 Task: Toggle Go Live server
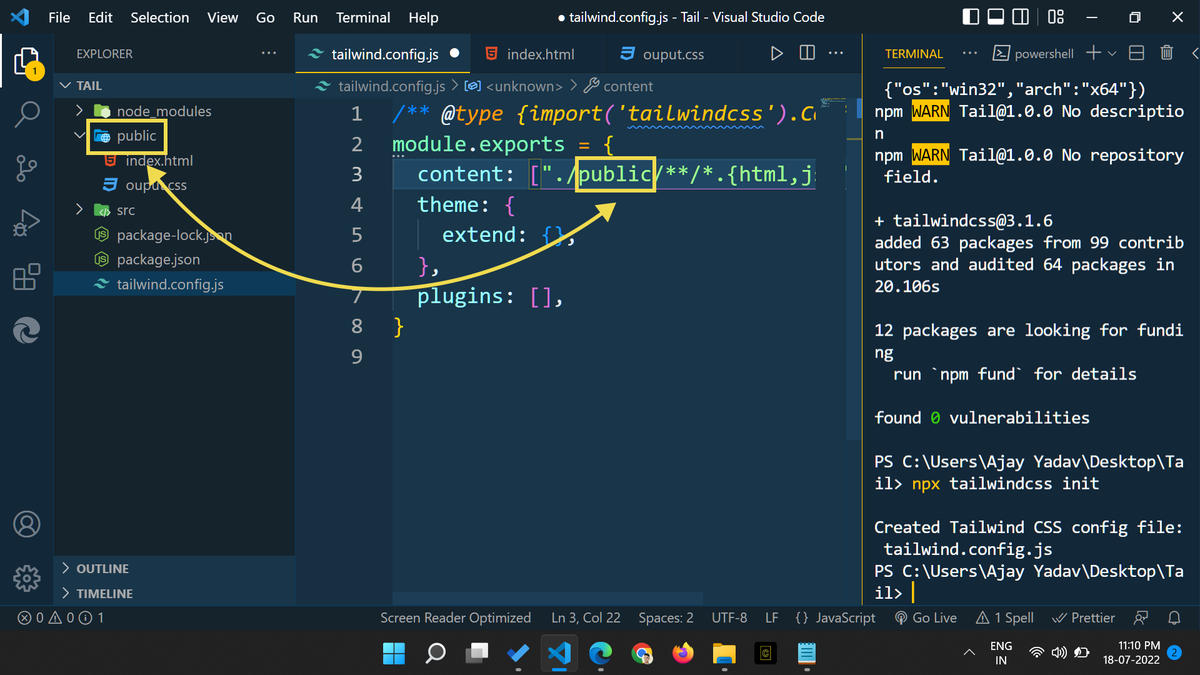click(x=926, y=618)
